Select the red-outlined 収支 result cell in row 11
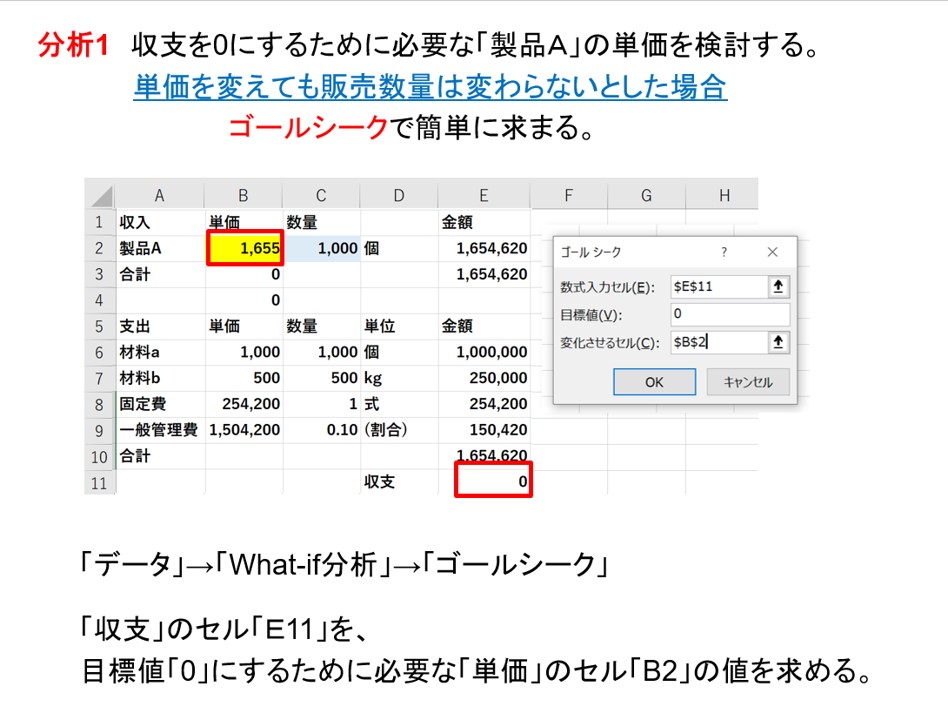 [493, 481]
